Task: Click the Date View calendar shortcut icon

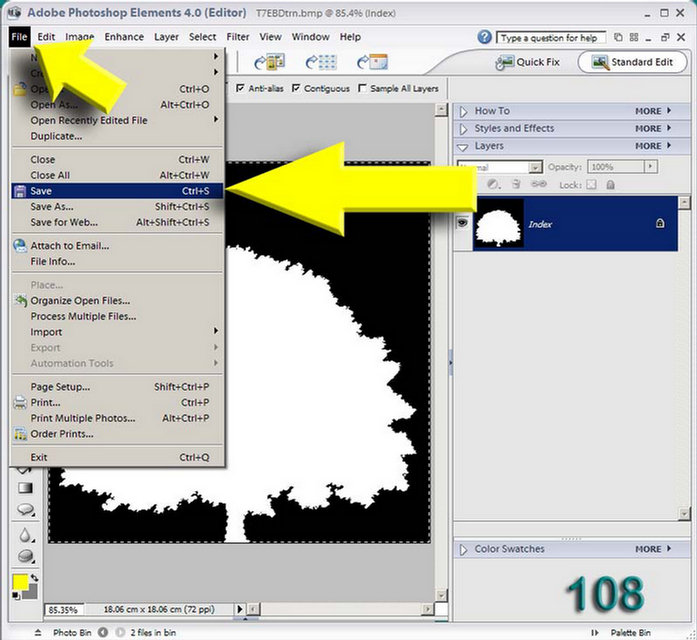Action: click(x=373, y=62)
